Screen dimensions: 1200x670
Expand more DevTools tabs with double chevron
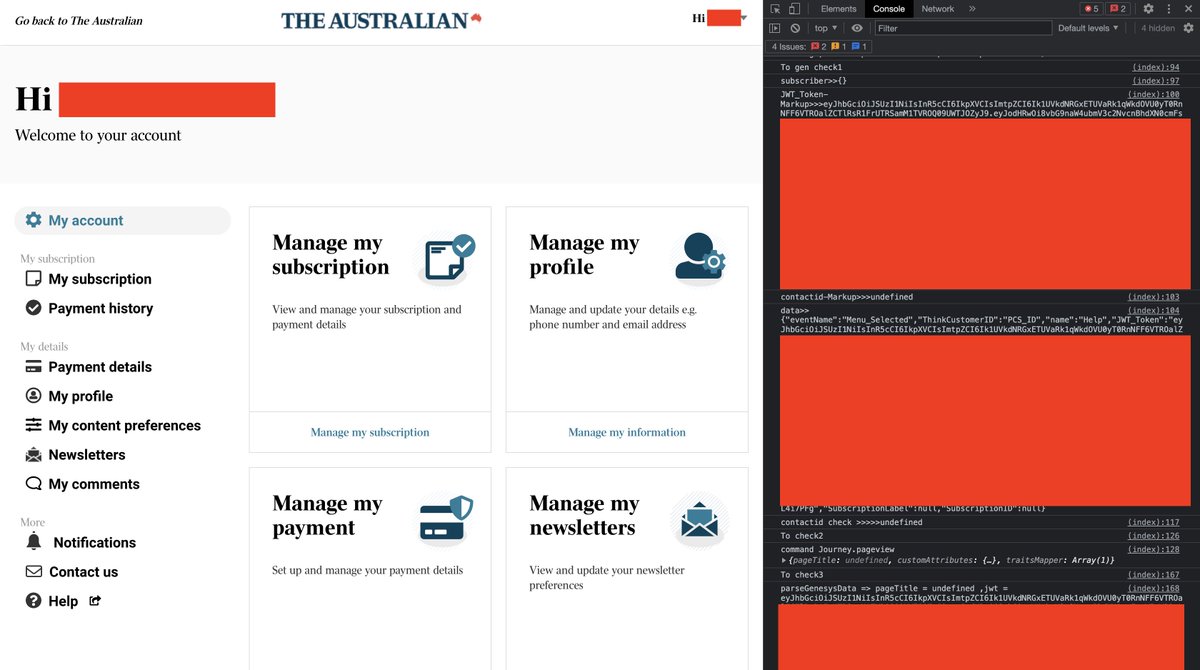click(972, 9)
